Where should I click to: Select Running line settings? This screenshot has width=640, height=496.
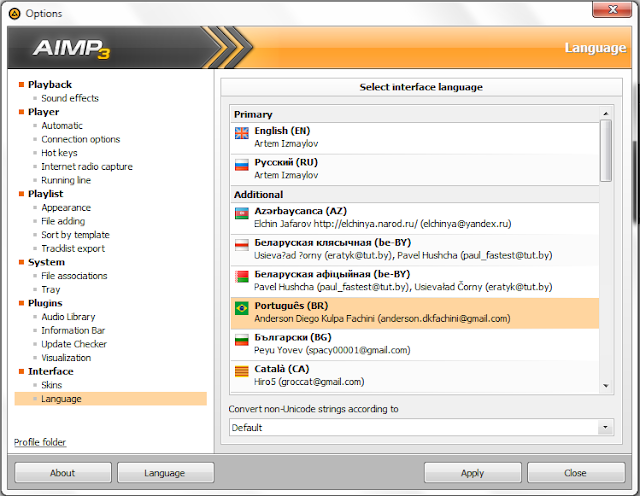(x=66, y=180)
